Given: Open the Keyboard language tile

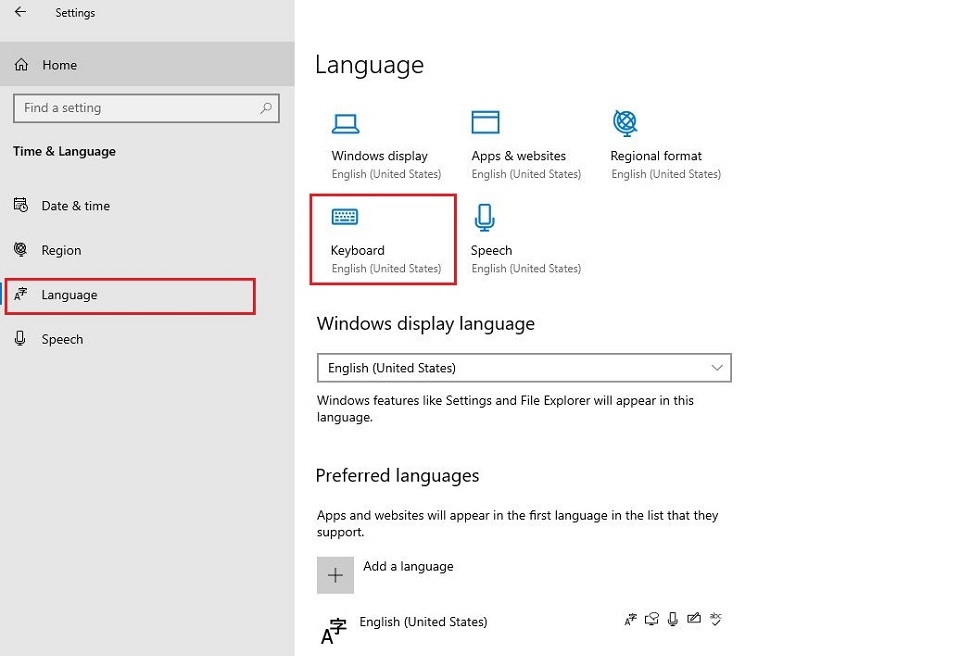Looking at the screenshot, I should (x=383, y=240).
